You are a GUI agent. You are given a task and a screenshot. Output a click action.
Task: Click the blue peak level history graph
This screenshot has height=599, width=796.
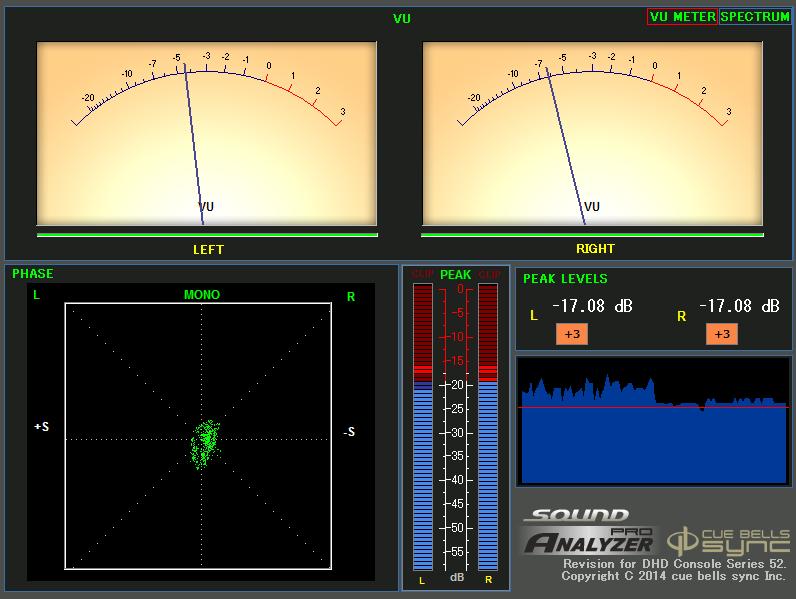[x=652, y=420]
